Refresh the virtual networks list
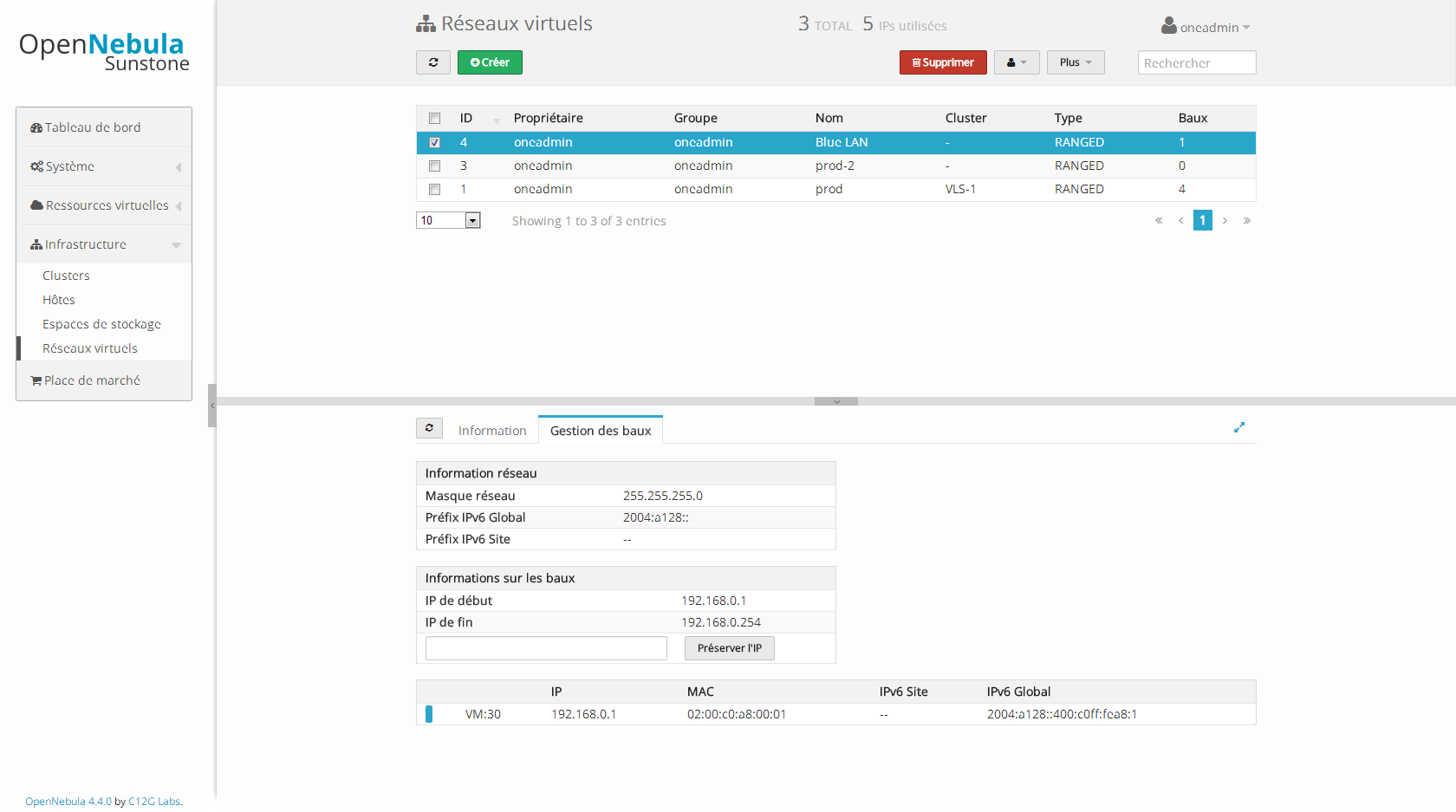 click(x=433, y=62)
